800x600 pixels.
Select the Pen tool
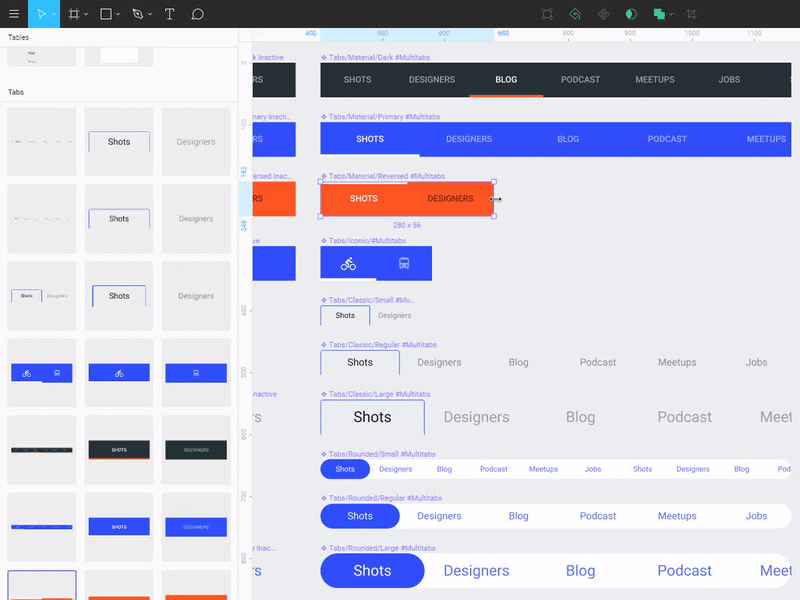(x=139, y=14)
